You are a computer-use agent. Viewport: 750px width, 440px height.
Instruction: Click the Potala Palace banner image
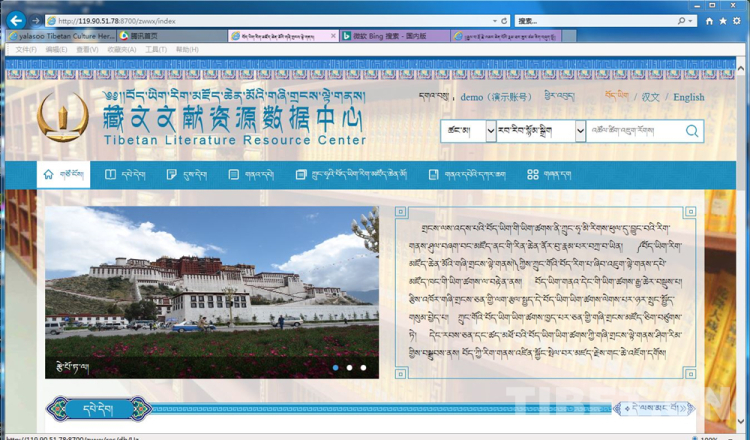pyautogui.click(x=211, y=292)
